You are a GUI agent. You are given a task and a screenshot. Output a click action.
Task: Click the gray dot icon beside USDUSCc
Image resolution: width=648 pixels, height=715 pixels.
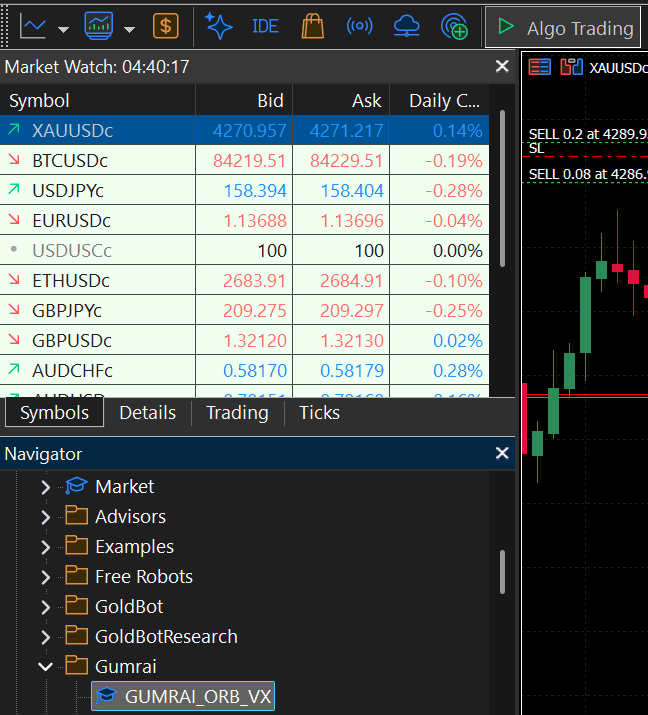[x=14, y=249]
